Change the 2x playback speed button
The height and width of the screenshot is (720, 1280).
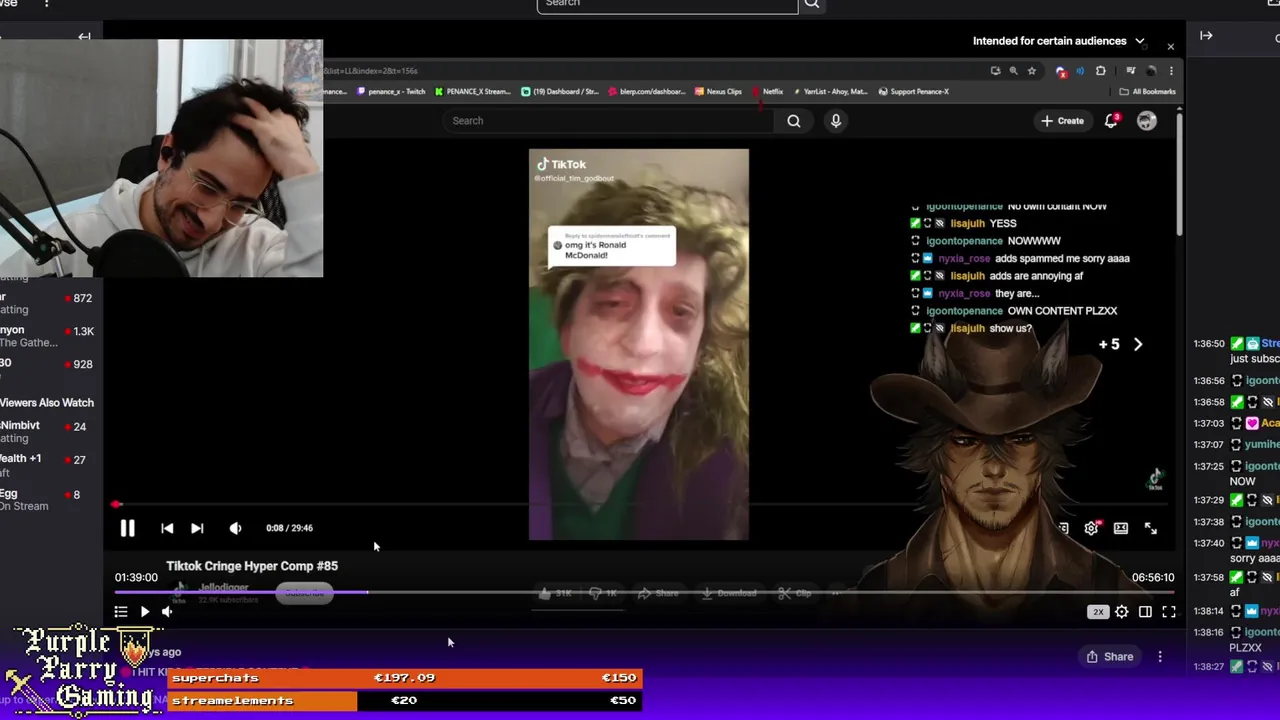click(x=1098, y=612)
